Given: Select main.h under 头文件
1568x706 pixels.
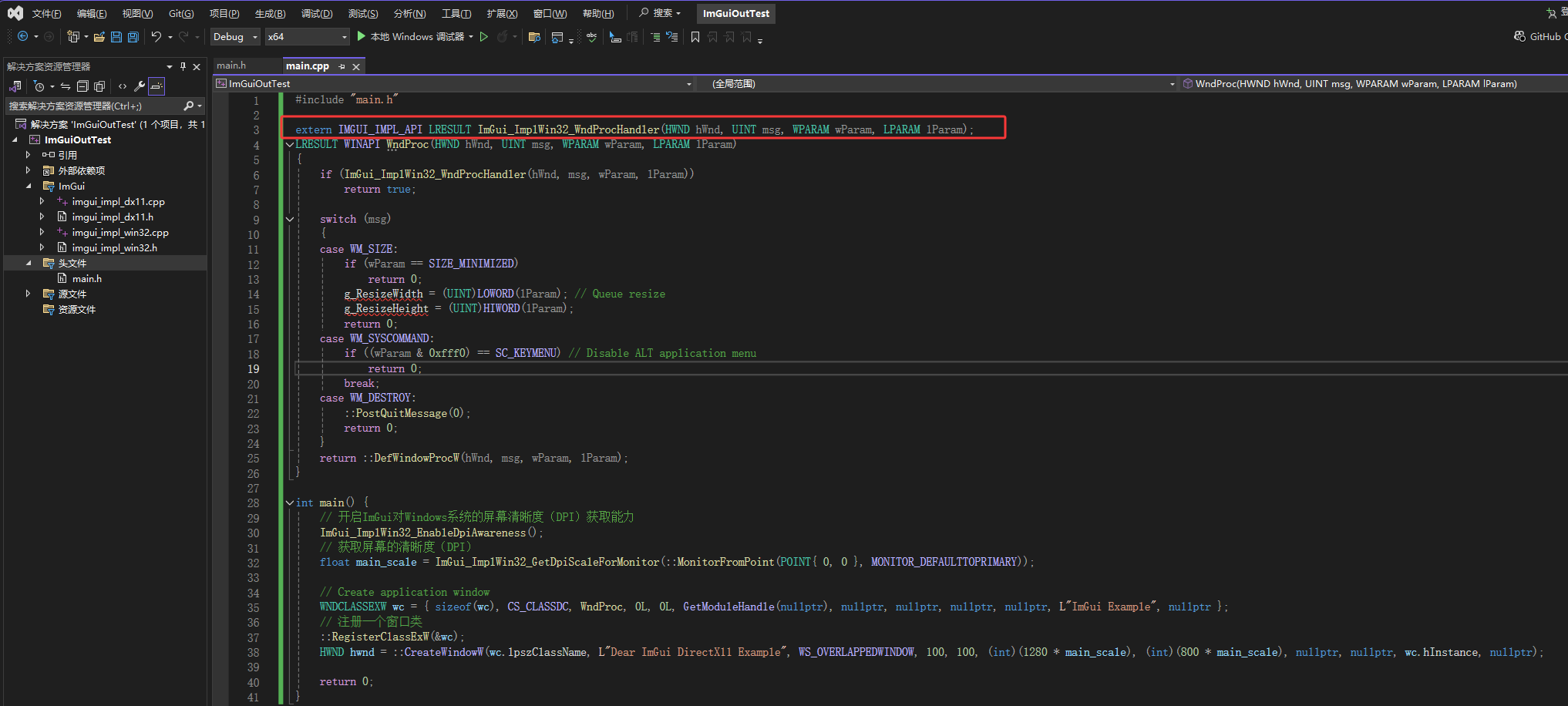Looking at the screenshot, I should tap(87, 278).
